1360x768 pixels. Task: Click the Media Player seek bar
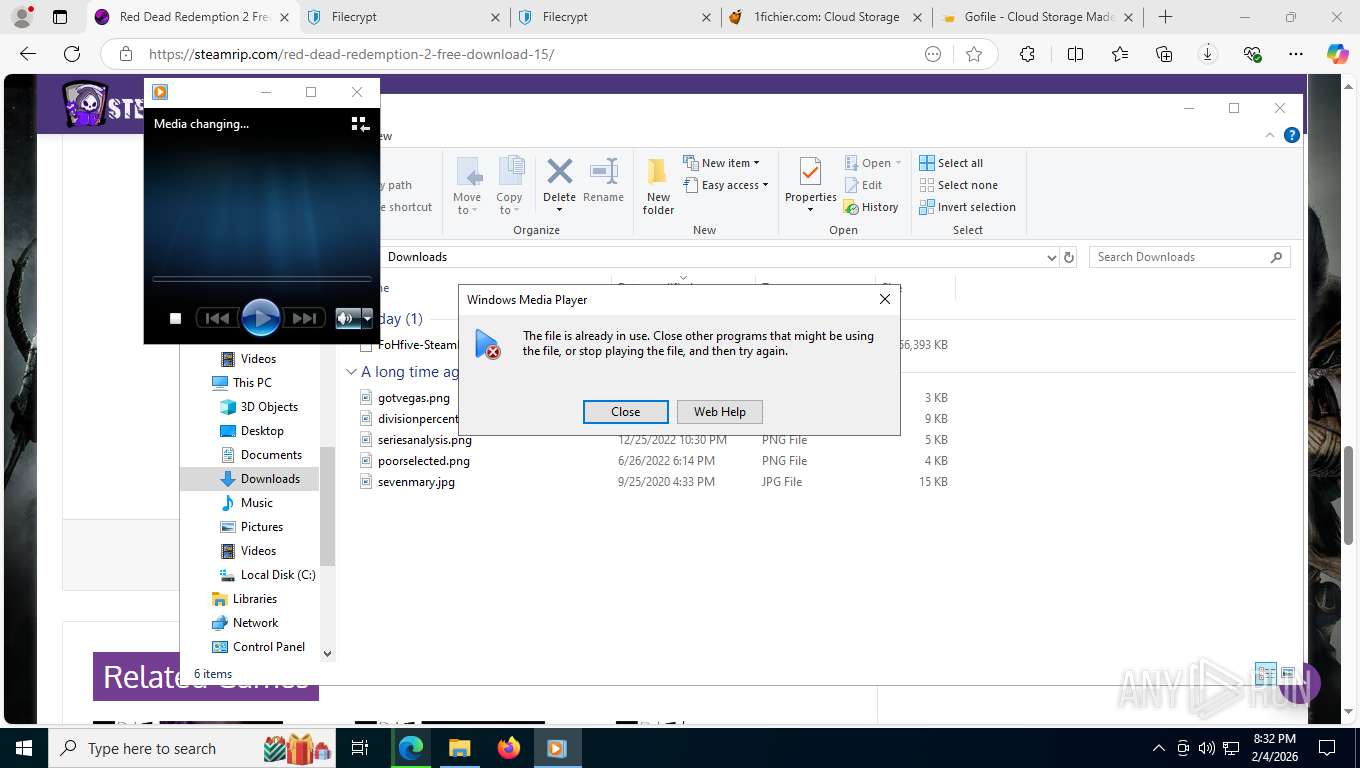[x=261, y=279]
